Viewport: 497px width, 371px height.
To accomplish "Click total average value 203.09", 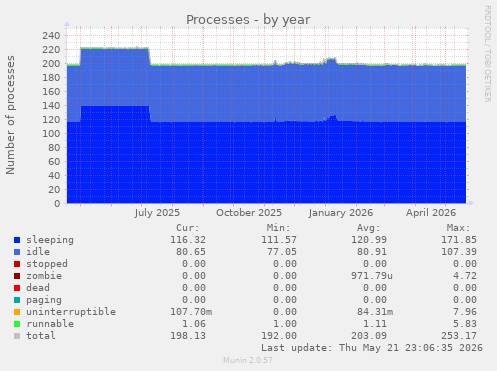I will click(369, 336).
